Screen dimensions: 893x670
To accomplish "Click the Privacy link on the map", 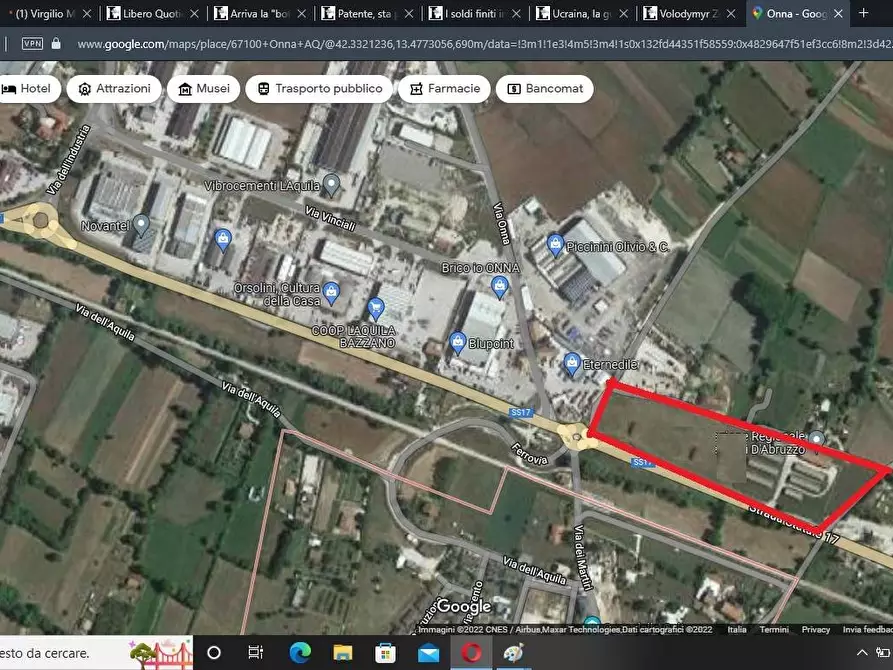I will tap(816, 629).
